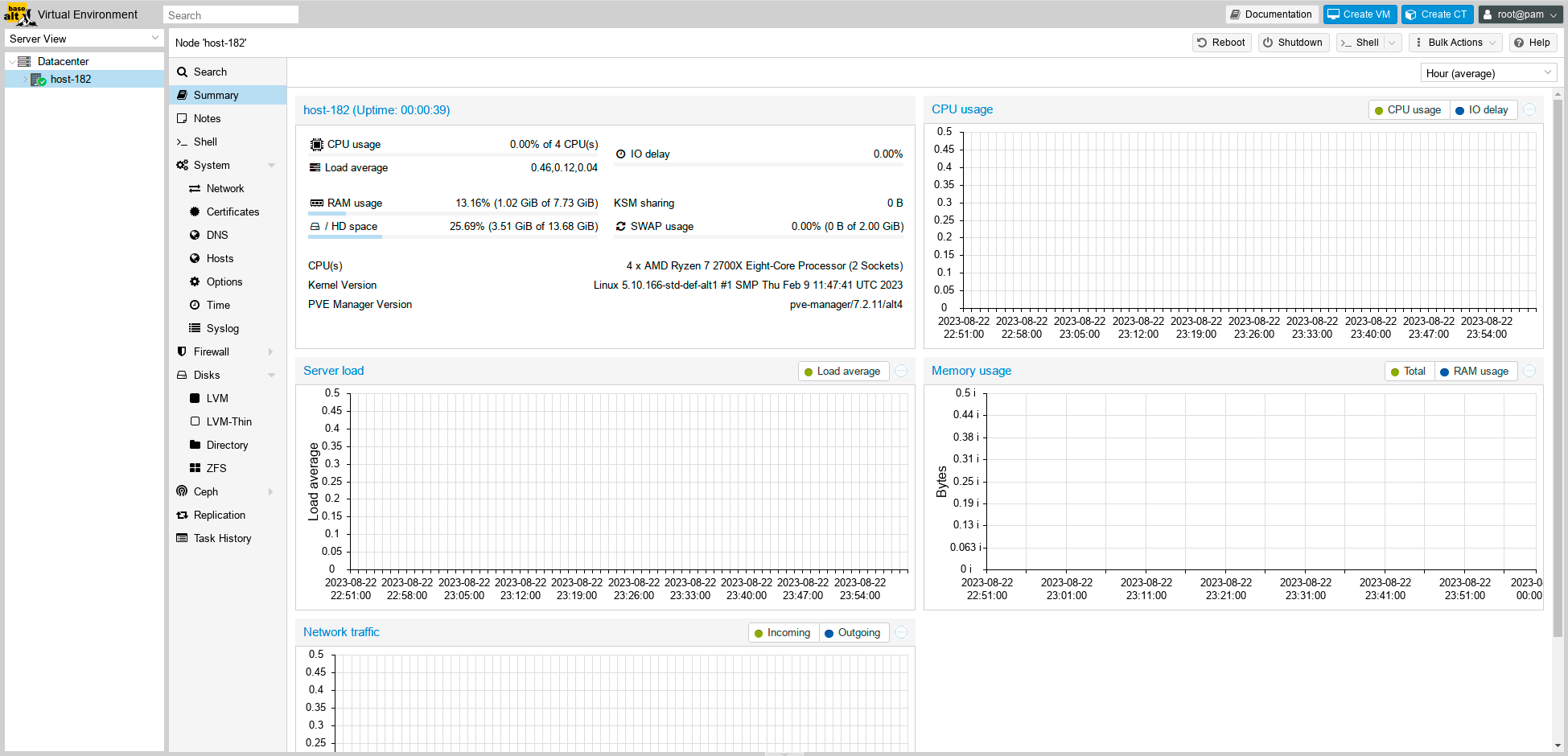
Task: Click the Total series color dot
Action: [x=1395, y=372]
